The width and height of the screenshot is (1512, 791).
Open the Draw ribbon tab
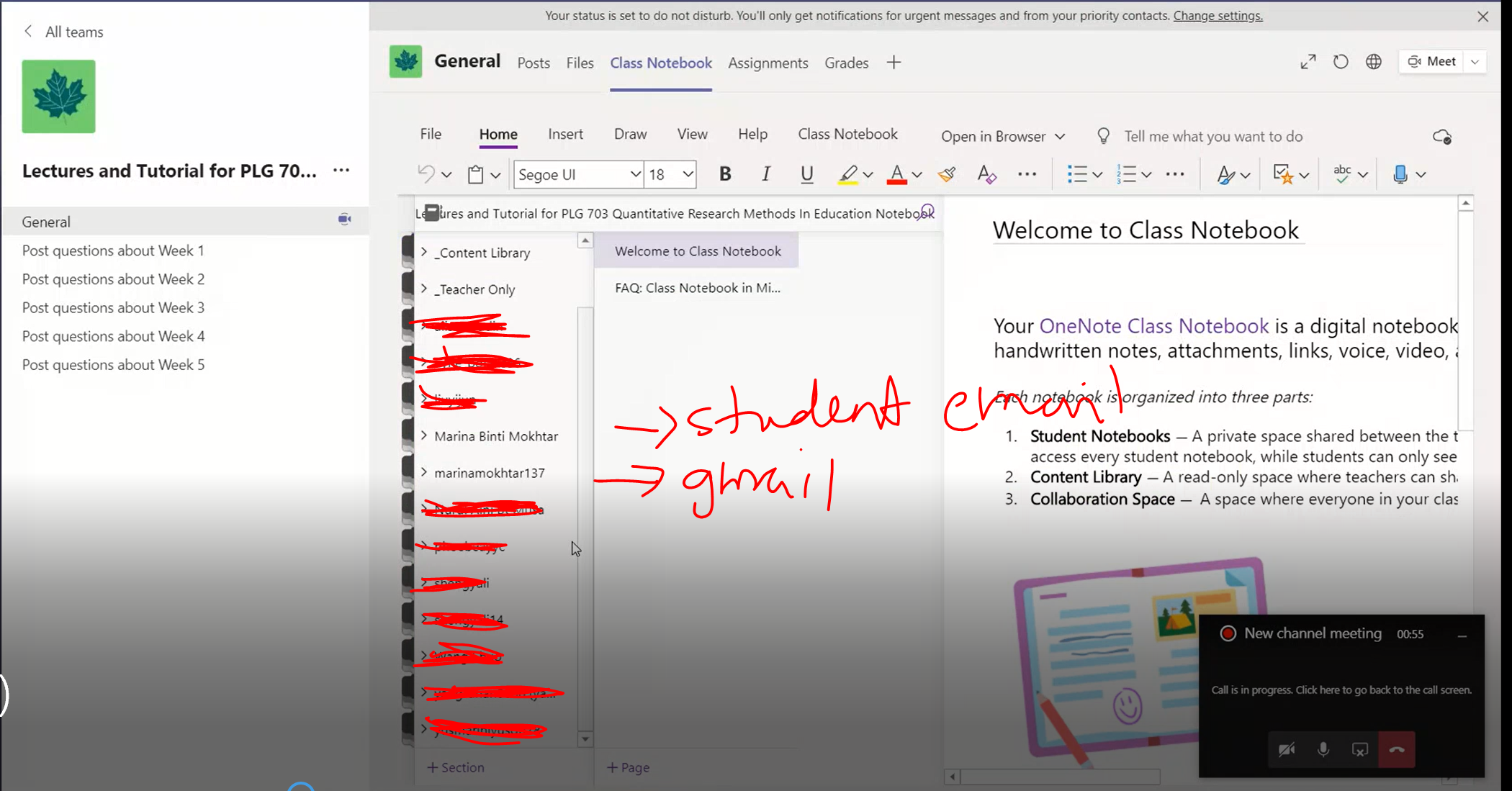[630, 134]
